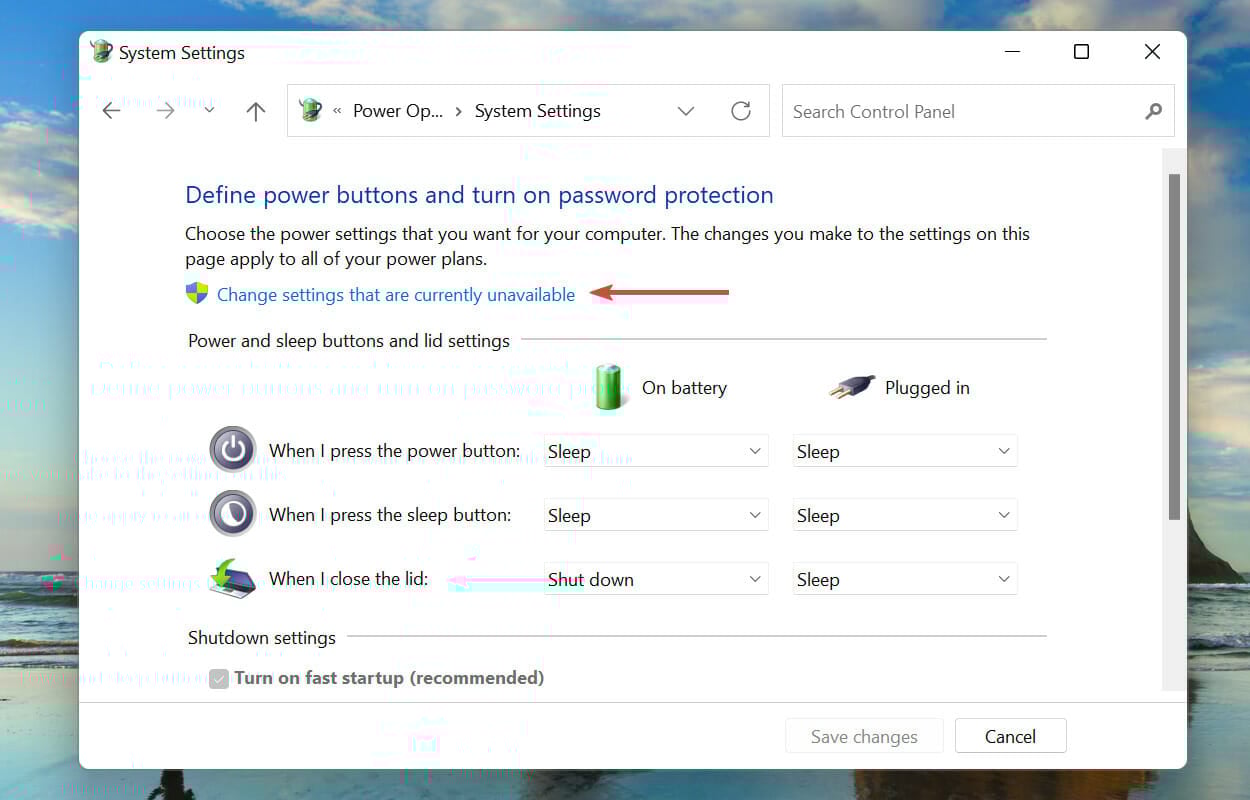Click the Save changes button
Viewport: 1250px width, 800px height.
[864, 736]
